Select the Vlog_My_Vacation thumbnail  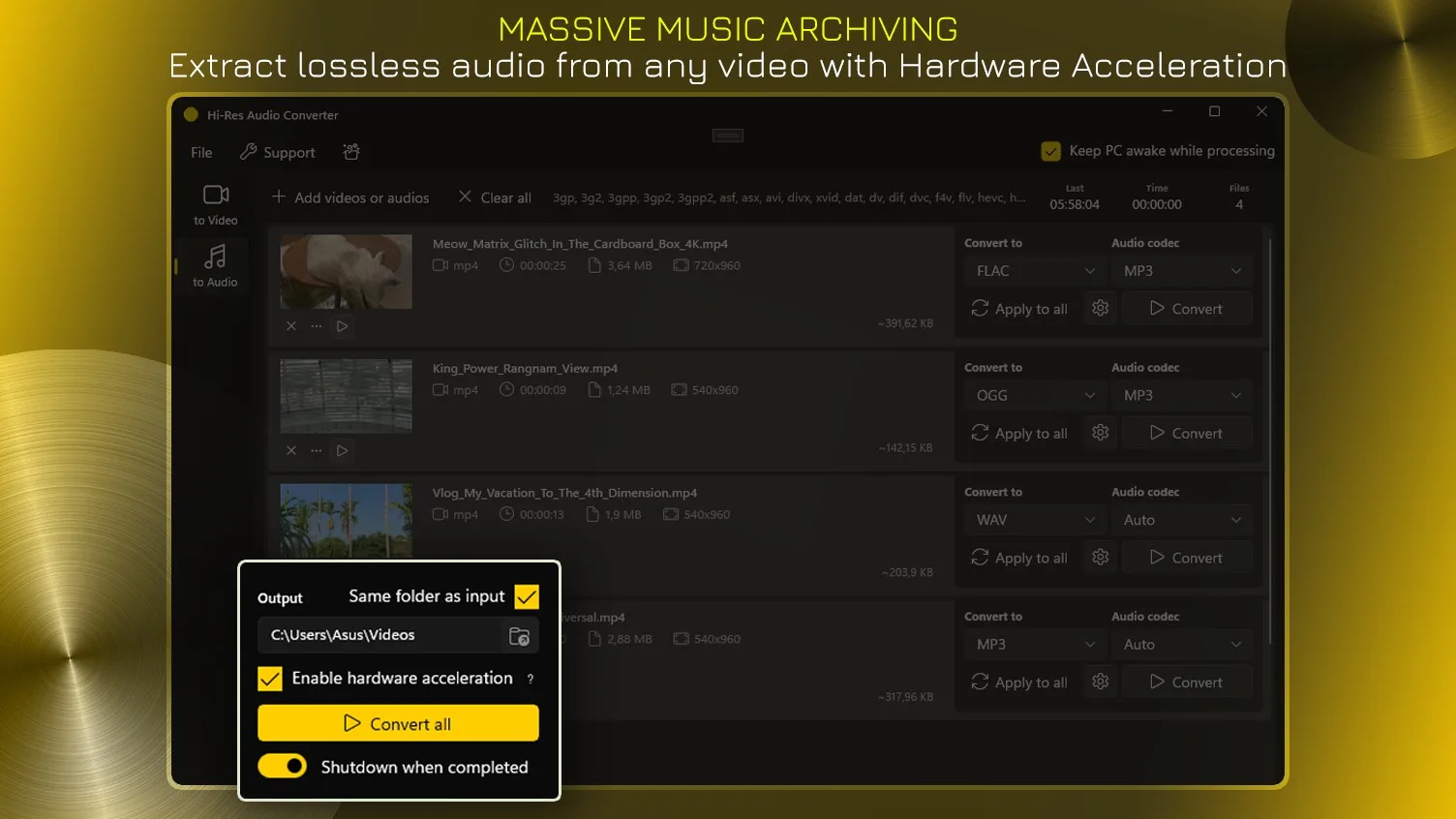click(346, 521)
